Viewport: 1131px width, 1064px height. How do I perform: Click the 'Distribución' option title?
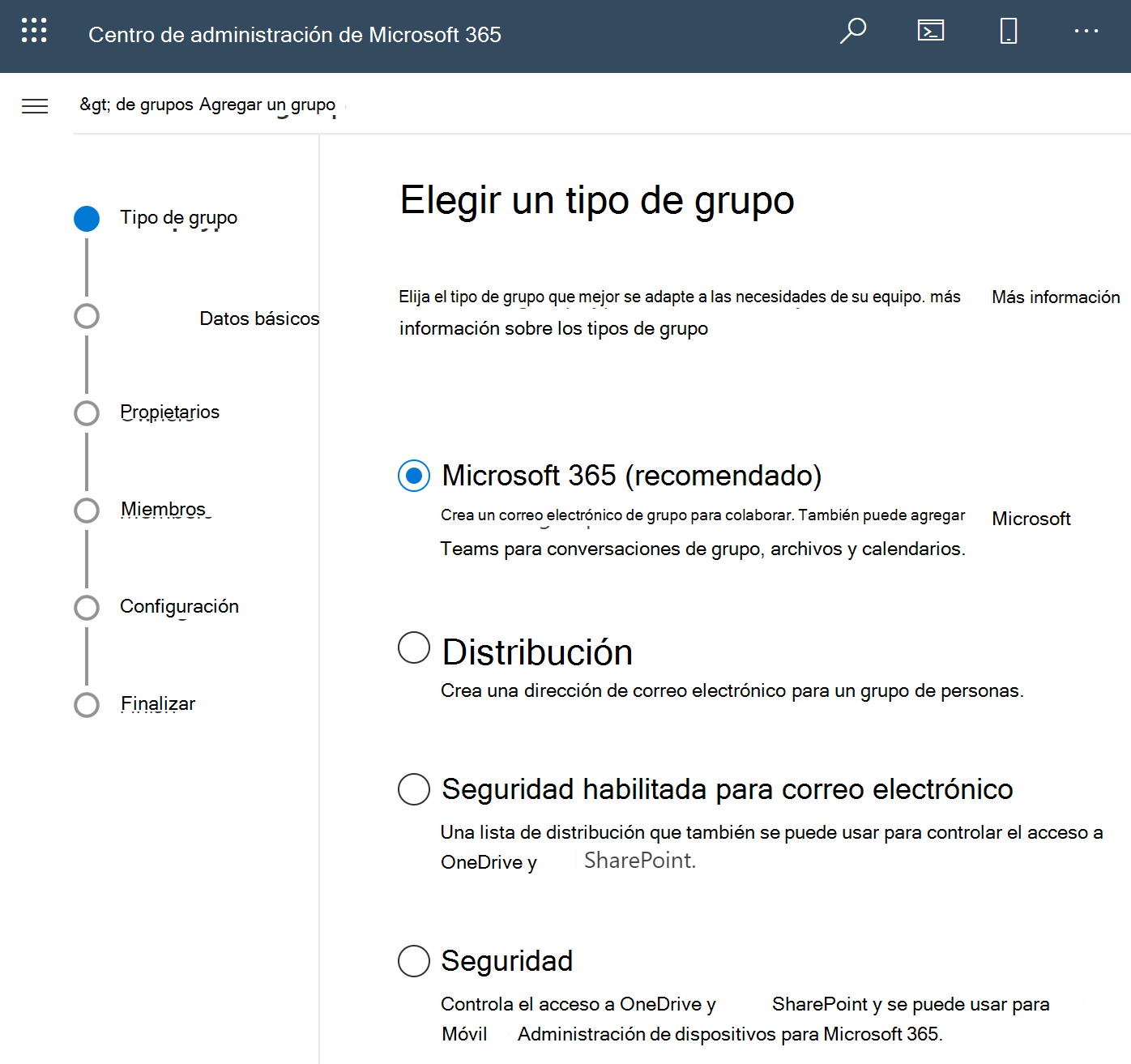(537, 652)
